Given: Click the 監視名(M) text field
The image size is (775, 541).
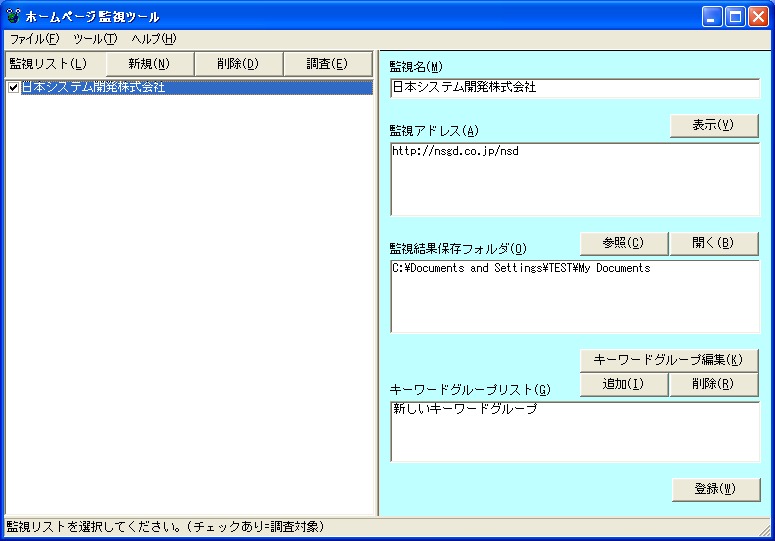Looking at the screenshot, I should (x=575, y=88).
